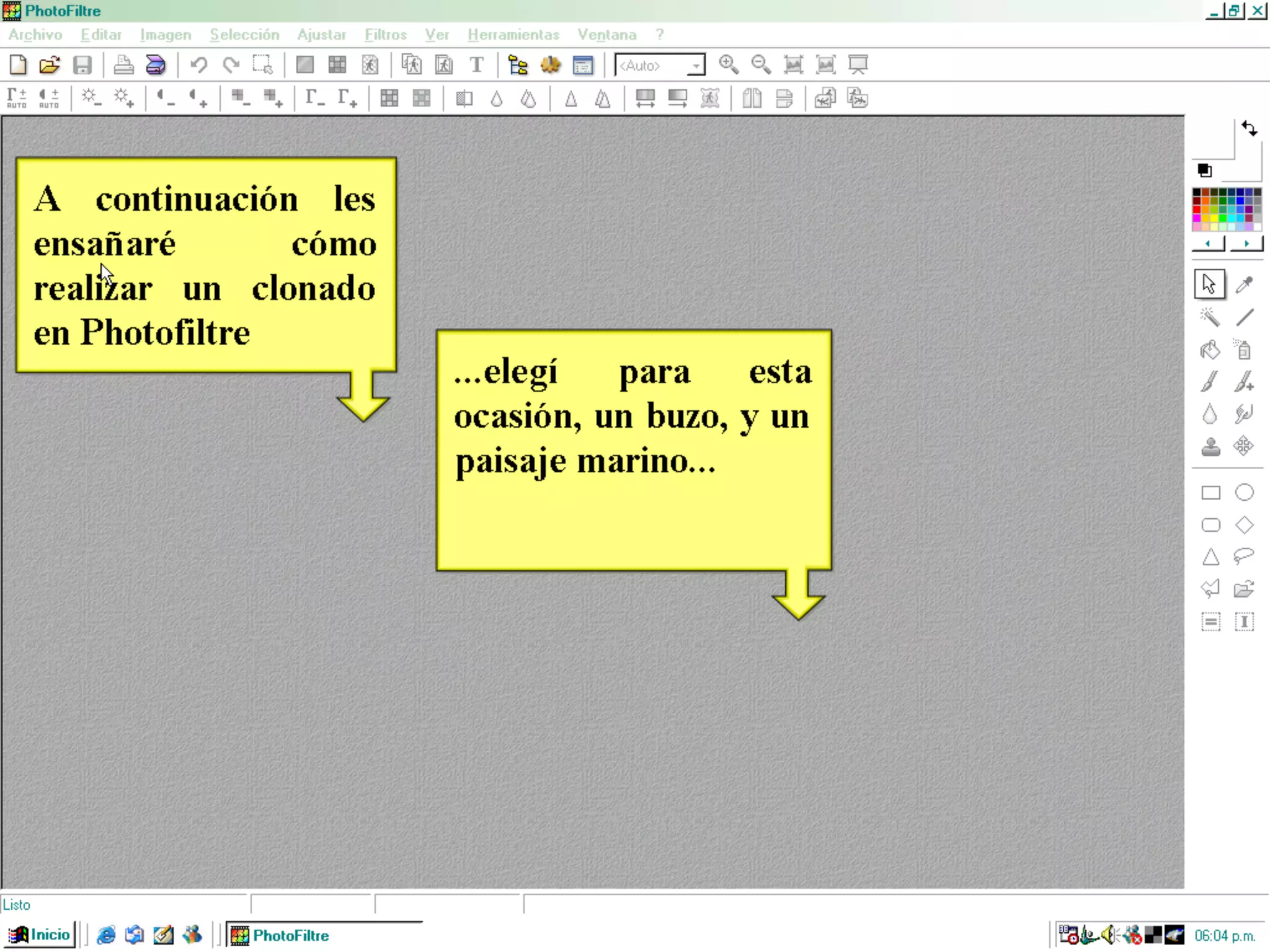Select the Blur water drop tool
The image size is (1270, 952).
pos(1210,414)
